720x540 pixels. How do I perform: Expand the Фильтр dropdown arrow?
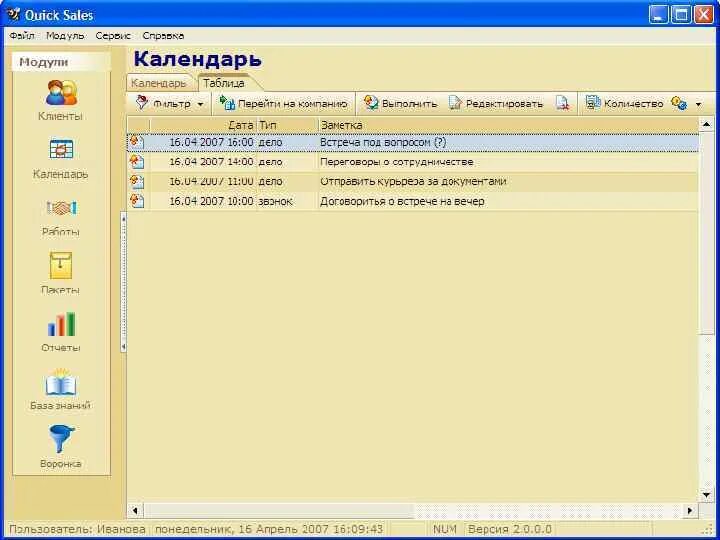click(200, 104)
